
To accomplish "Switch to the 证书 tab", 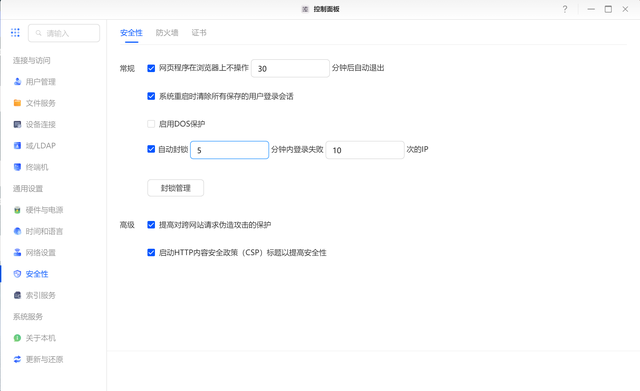I will pyautogui.click(x=199, y=33).
